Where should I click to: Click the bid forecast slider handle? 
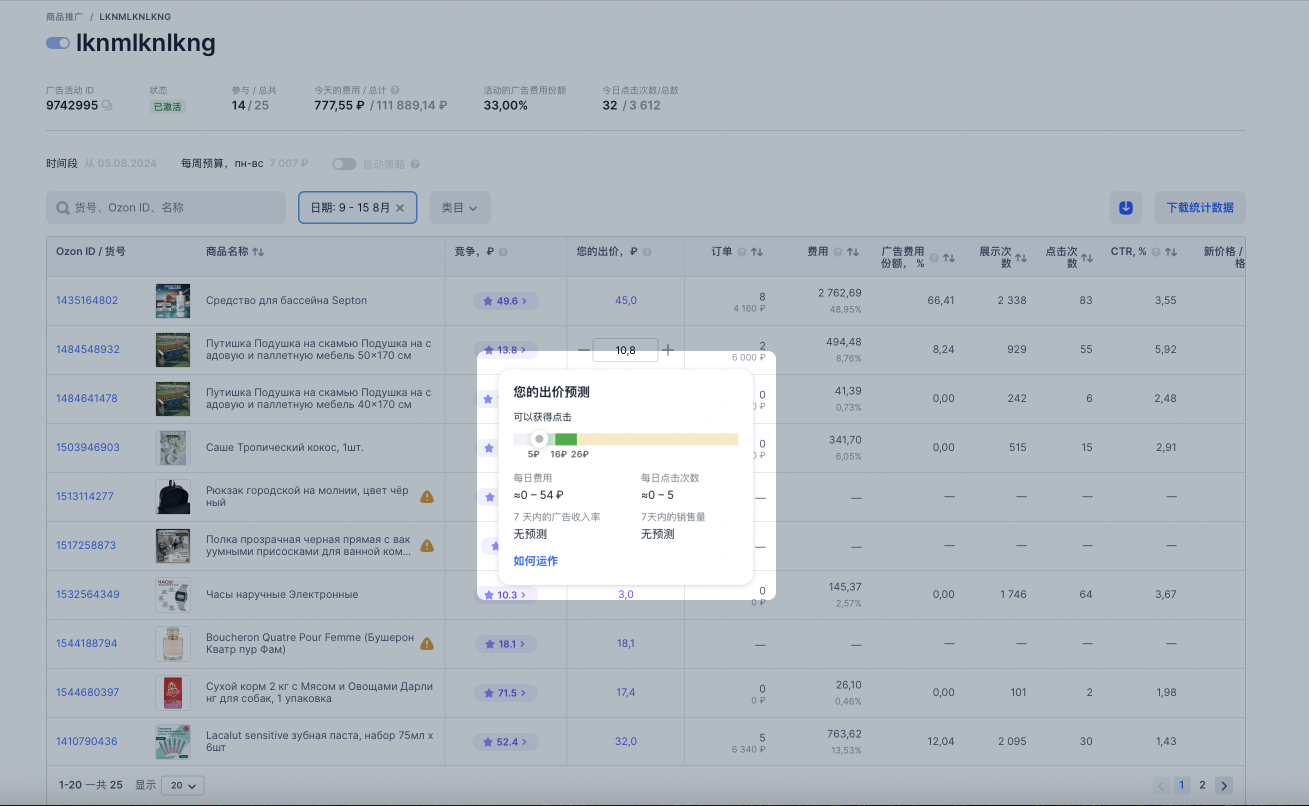tap(539, 439)
